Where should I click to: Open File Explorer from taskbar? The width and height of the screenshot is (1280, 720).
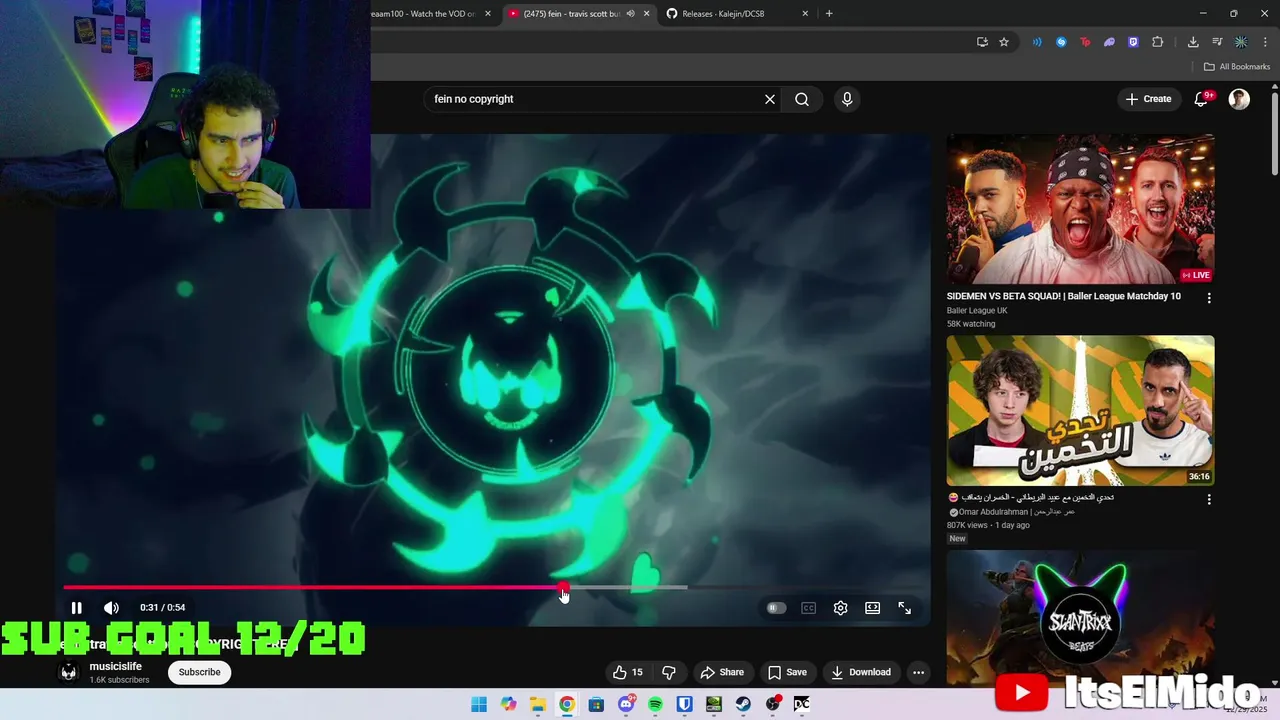[x=537, y=704]
